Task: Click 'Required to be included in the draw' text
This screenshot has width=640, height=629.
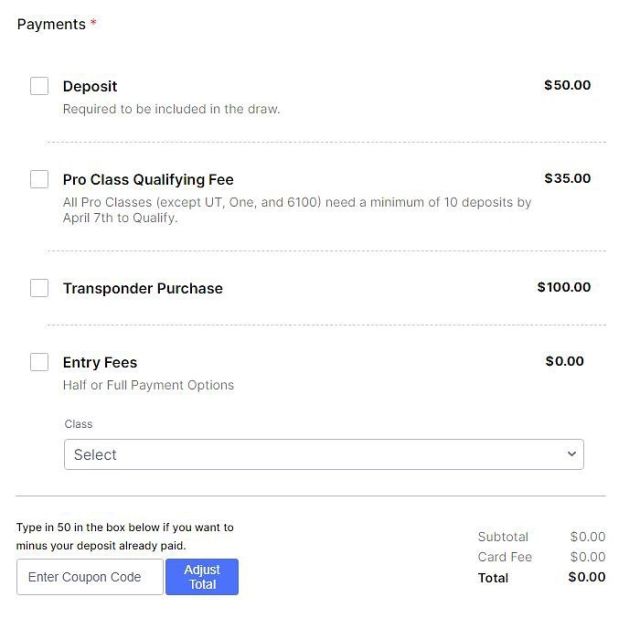Action: pyautogui.click(x=171, y=109)
